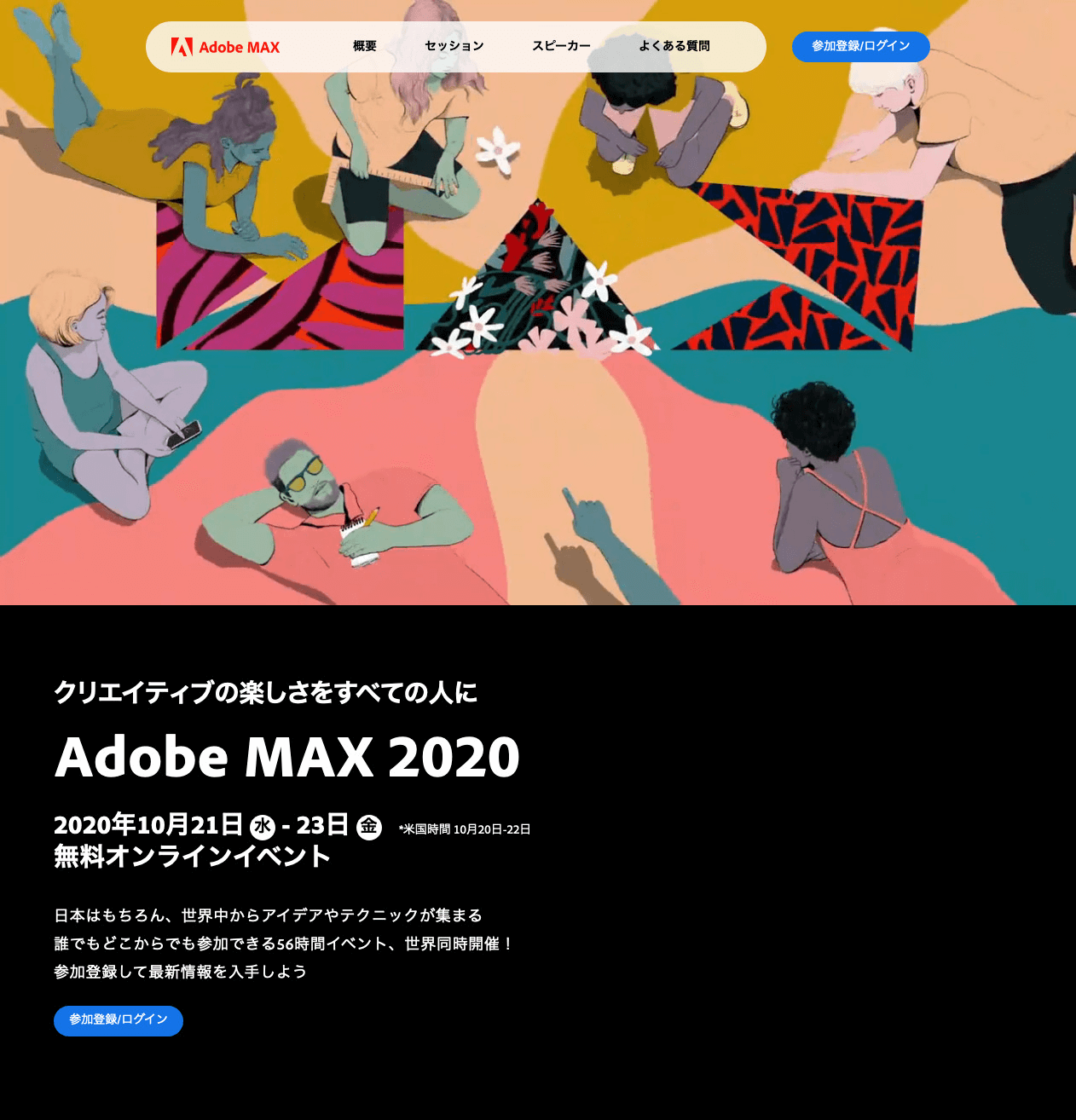Click the top-right 参加登録/ログイン button
This screenshot has width=1076, height=1120.
pyautogui.click(x=861, y=47)
